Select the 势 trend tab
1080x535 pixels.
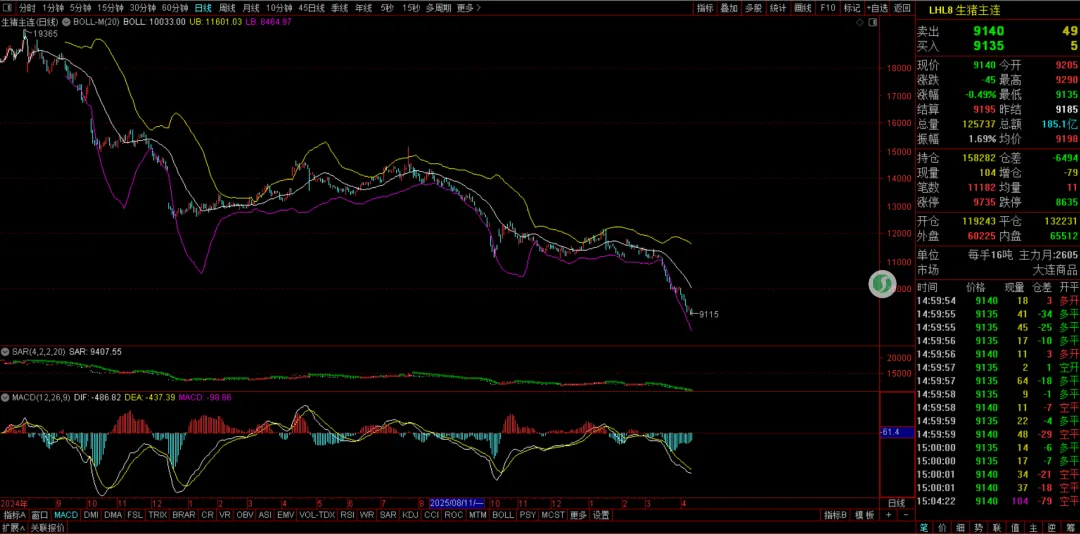pyautogui.click(x=977, y=528)
